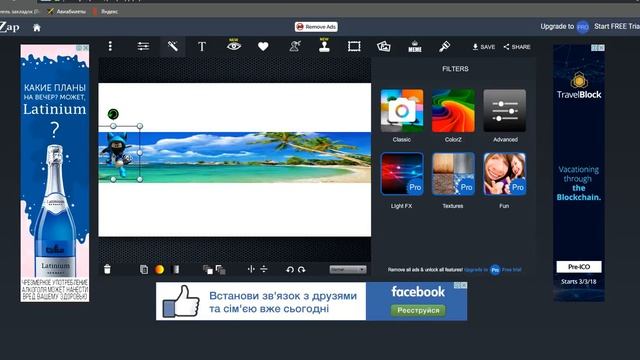Select the magic wand filters tool
This screenshot has height=360, width=640.
tap(173, 46)
